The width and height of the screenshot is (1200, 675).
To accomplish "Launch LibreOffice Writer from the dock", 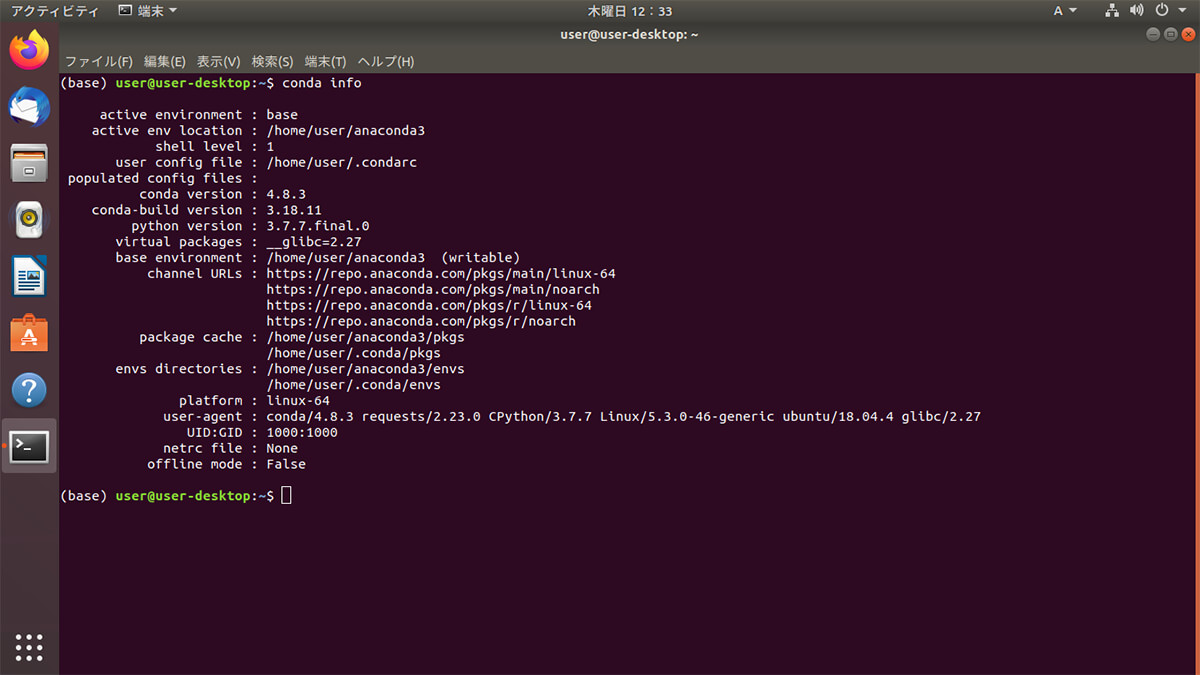I will 29,276.
